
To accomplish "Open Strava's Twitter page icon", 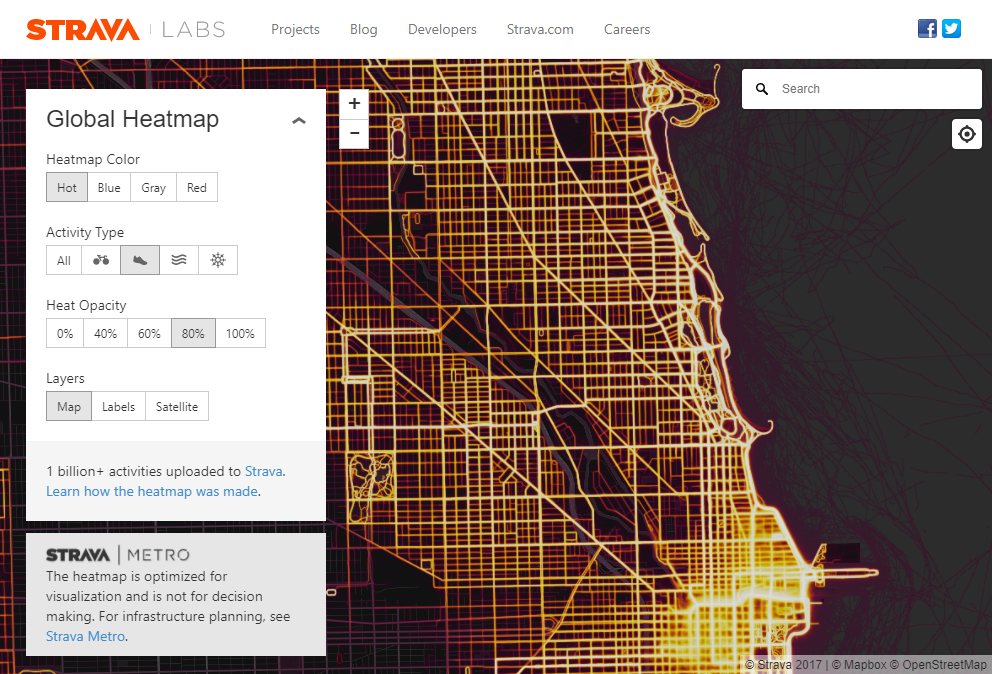I will pyautogui.click(x=951, y=28).
